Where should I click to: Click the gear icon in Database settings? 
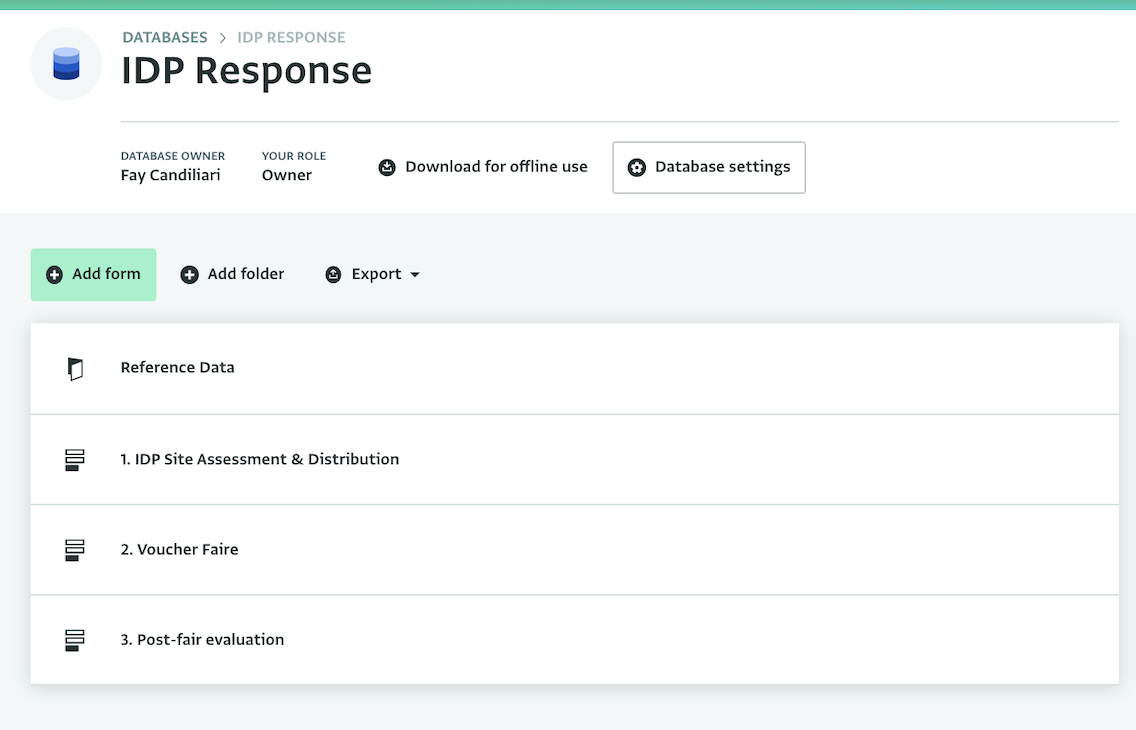[636, 167]
